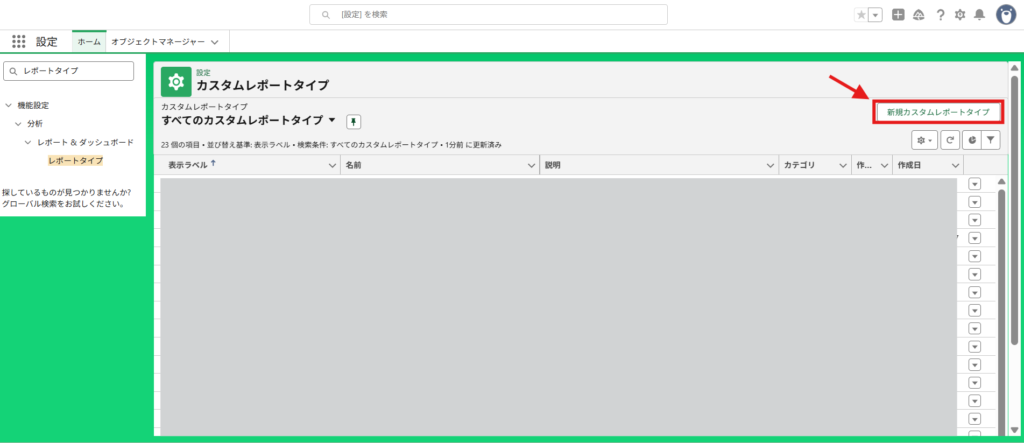Collapse the 機能設定 tree node
Viewport: 1024px width, 443px height.
pos(8,105)
